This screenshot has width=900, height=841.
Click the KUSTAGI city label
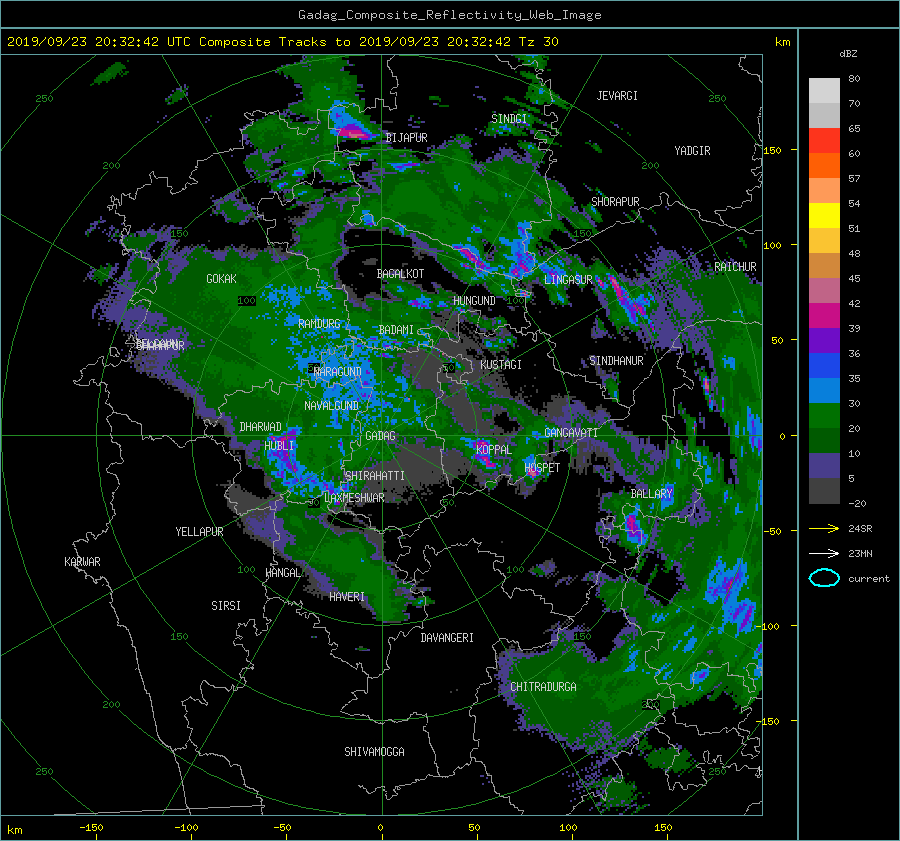pos(501,365)
